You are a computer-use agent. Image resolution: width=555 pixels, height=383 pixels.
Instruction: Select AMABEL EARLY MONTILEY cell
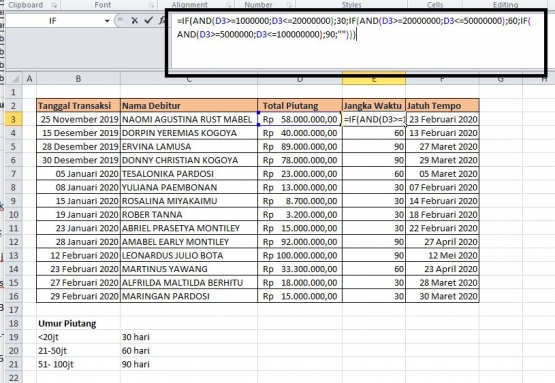(x=189, y=242)
